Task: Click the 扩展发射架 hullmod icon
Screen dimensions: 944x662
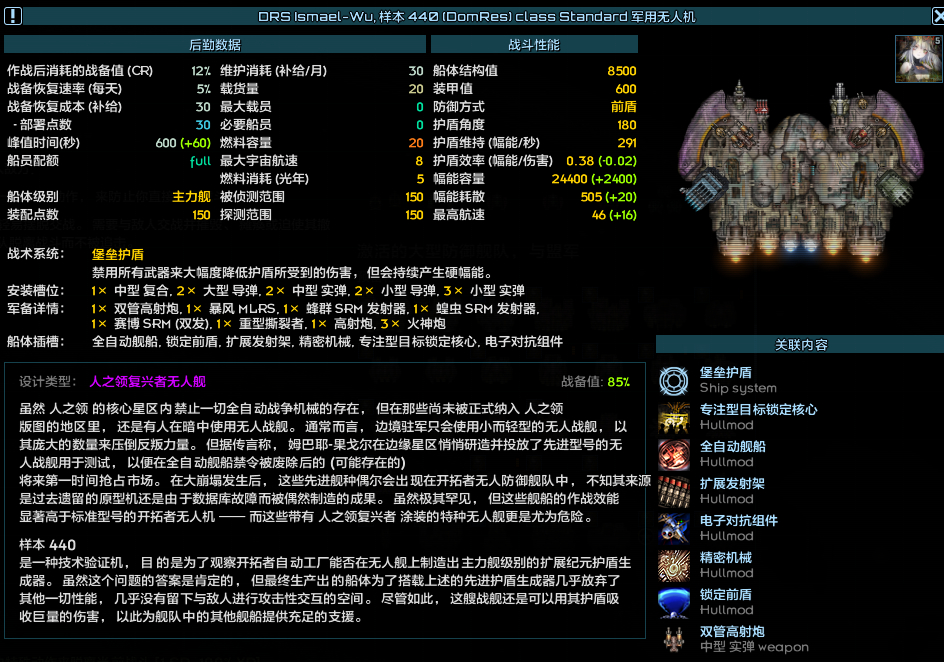Action: point(675,491)
